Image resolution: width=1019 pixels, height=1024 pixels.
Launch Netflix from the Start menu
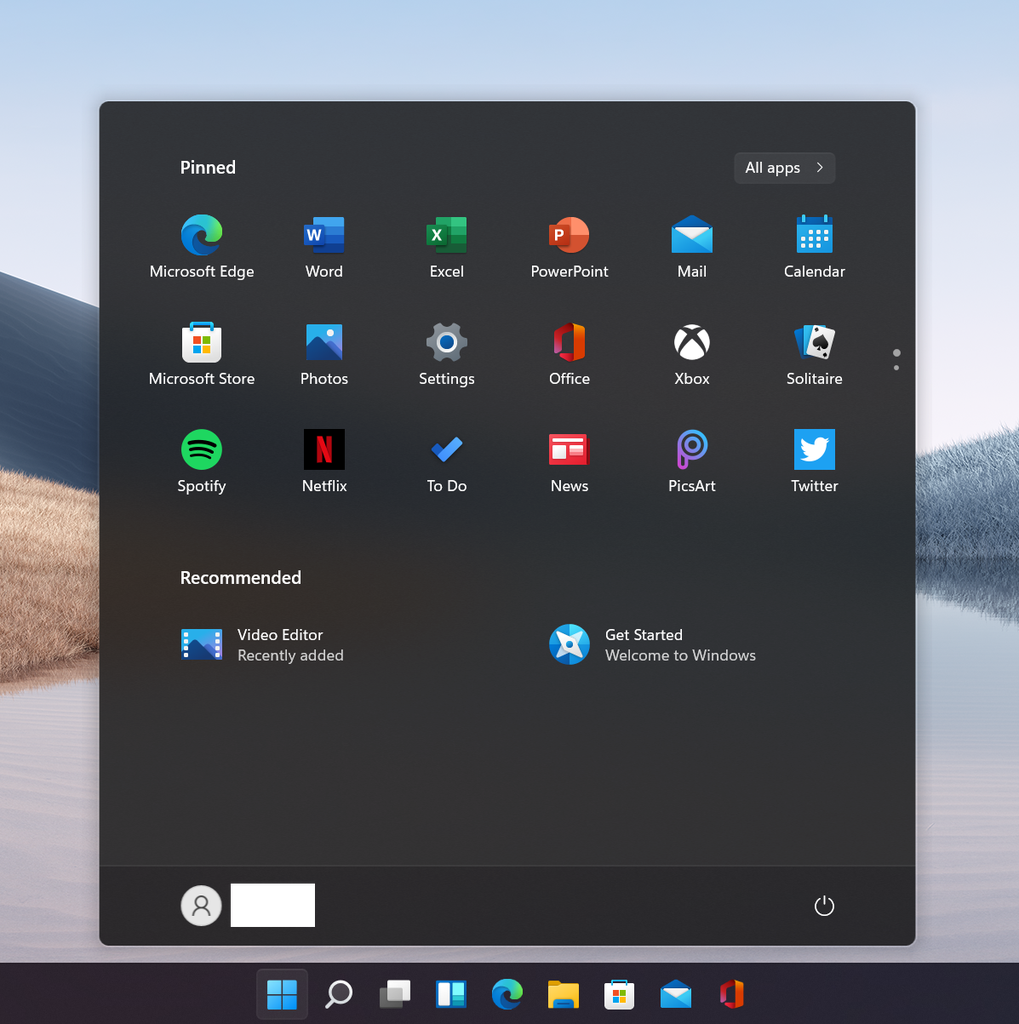[324, 460]
